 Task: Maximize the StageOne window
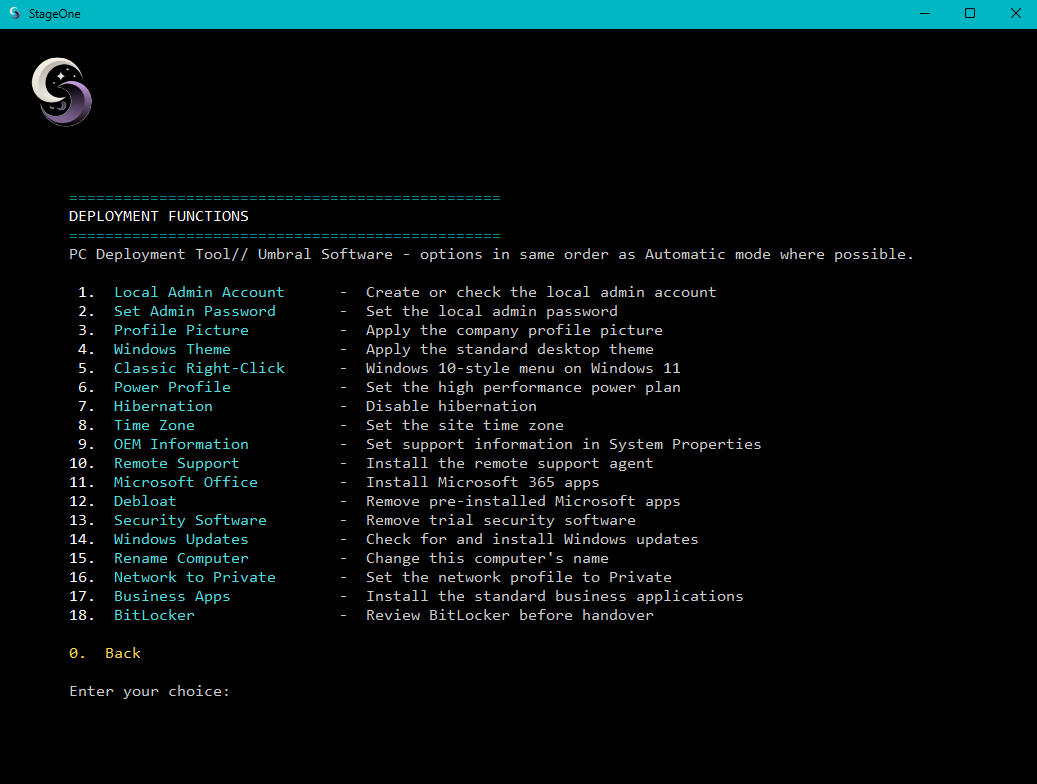point(970,13)
